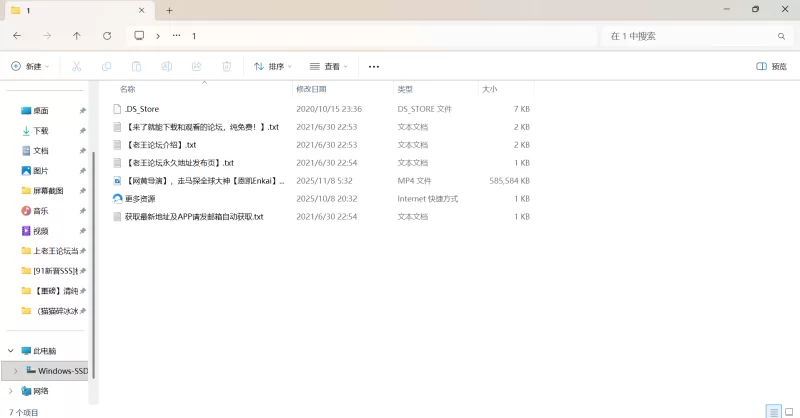Open the 排序 (Sort) dropdown
Screen dimensions: 800x418
point(273,66)
